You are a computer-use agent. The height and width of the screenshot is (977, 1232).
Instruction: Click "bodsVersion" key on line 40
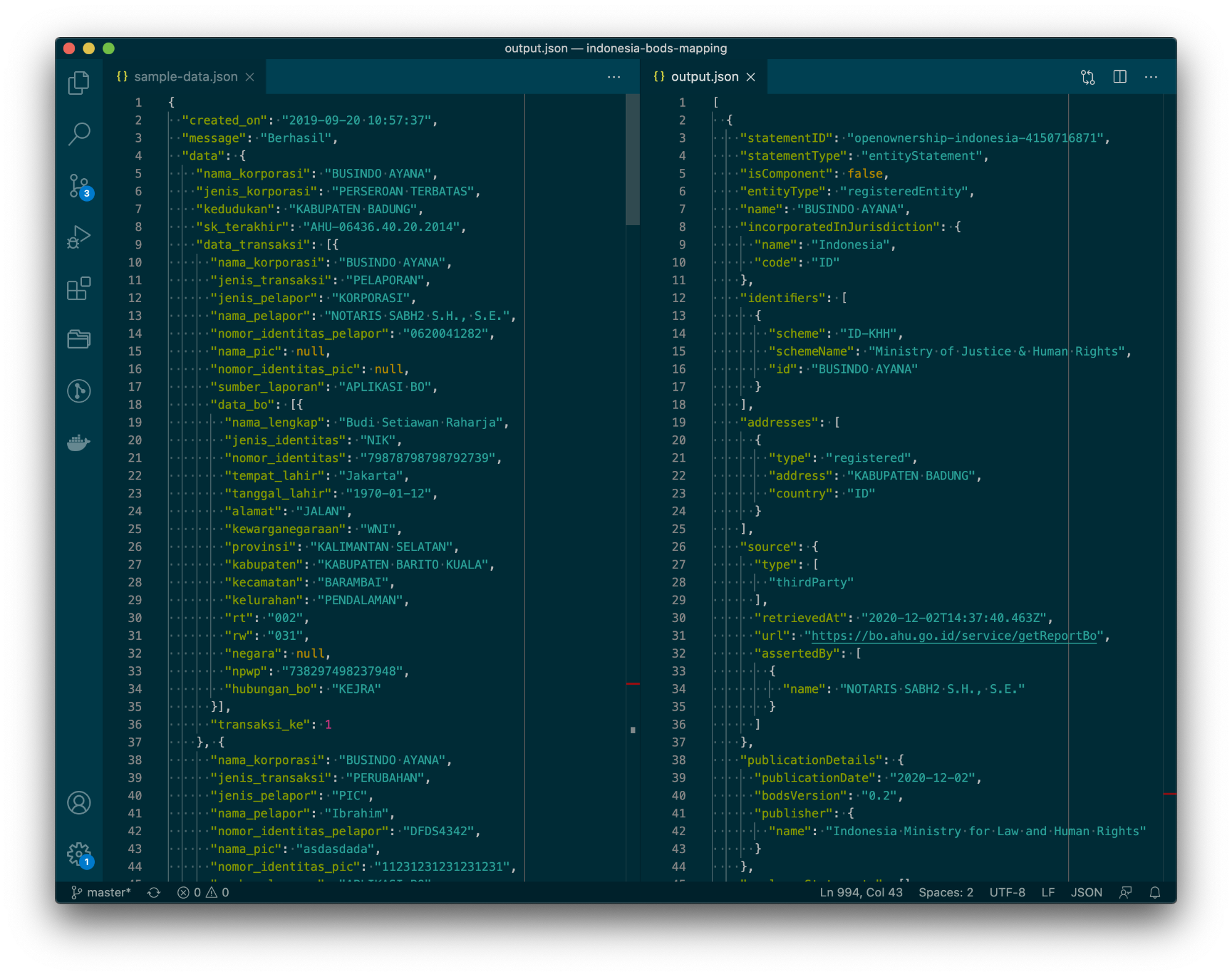click(800, 796)
